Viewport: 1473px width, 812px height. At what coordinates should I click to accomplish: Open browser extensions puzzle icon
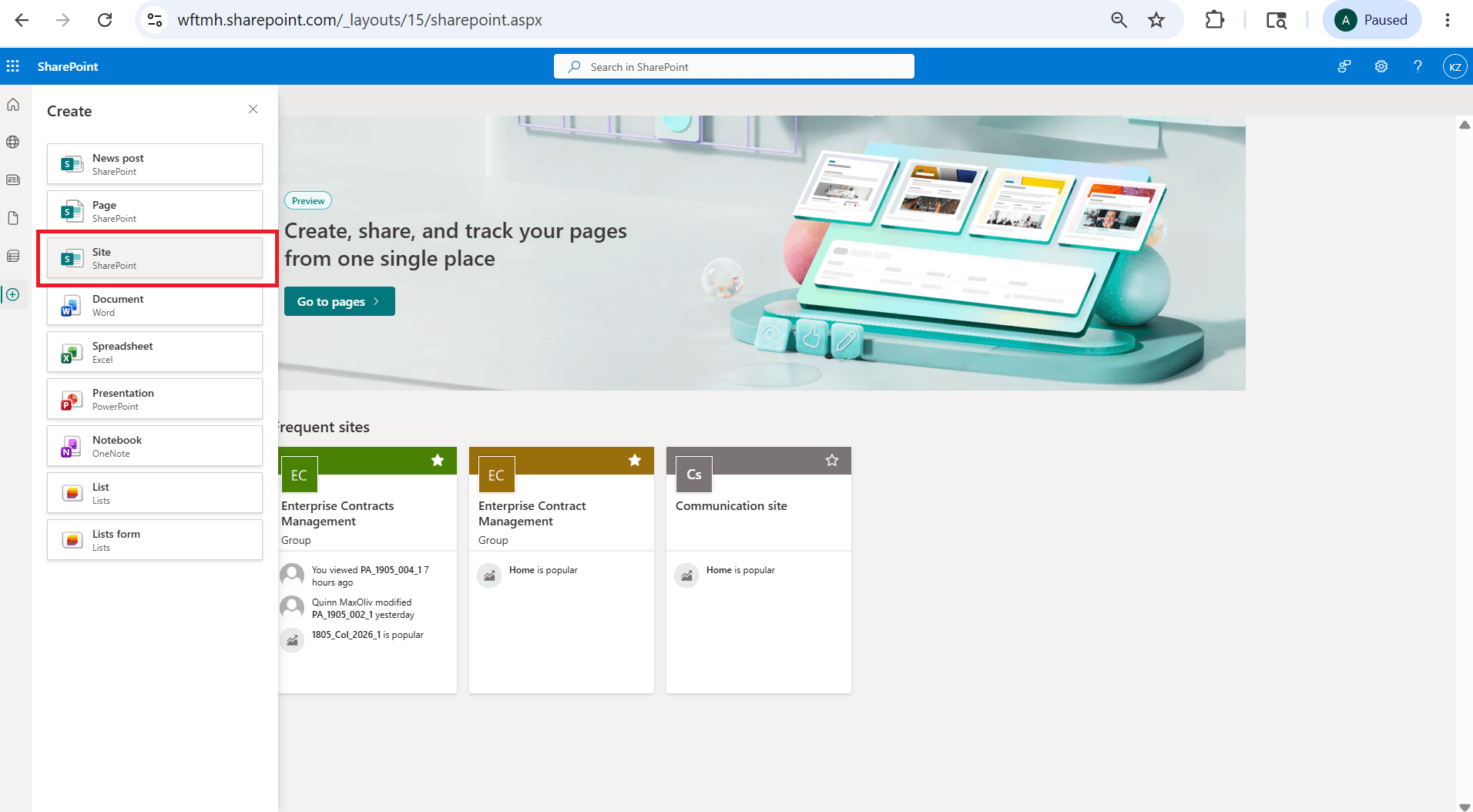1215,20
